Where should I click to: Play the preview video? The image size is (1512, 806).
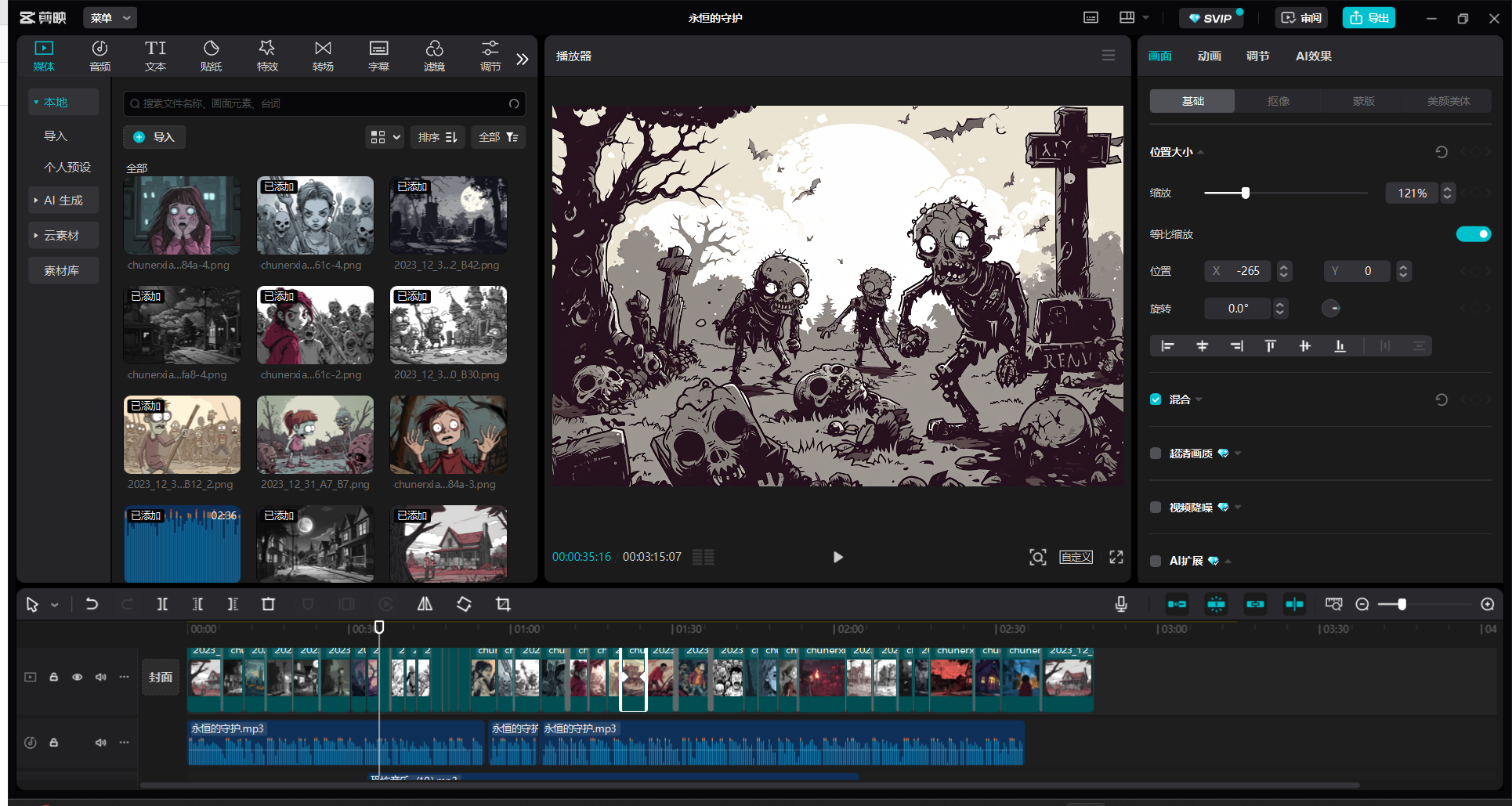click(x=837, y=557)
